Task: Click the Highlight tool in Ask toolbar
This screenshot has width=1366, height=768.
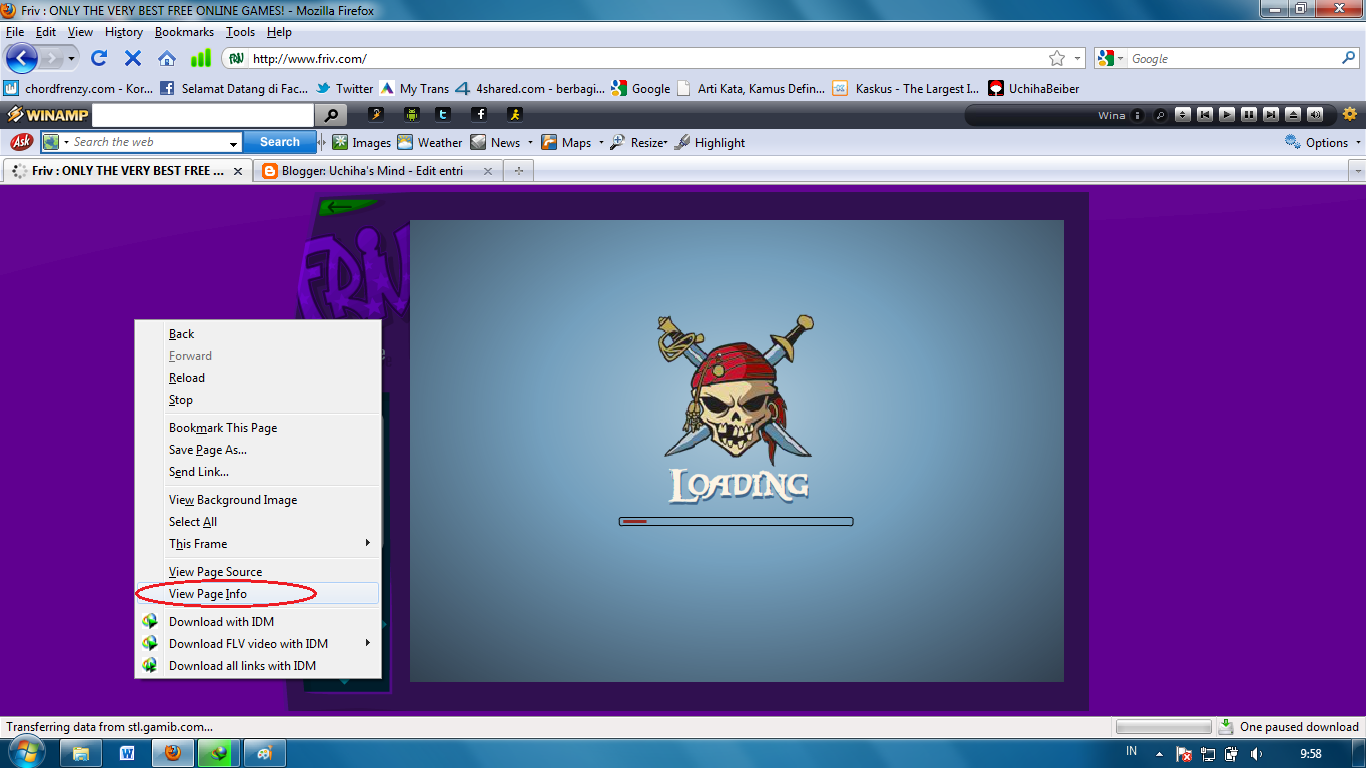Action: point(710,142)
